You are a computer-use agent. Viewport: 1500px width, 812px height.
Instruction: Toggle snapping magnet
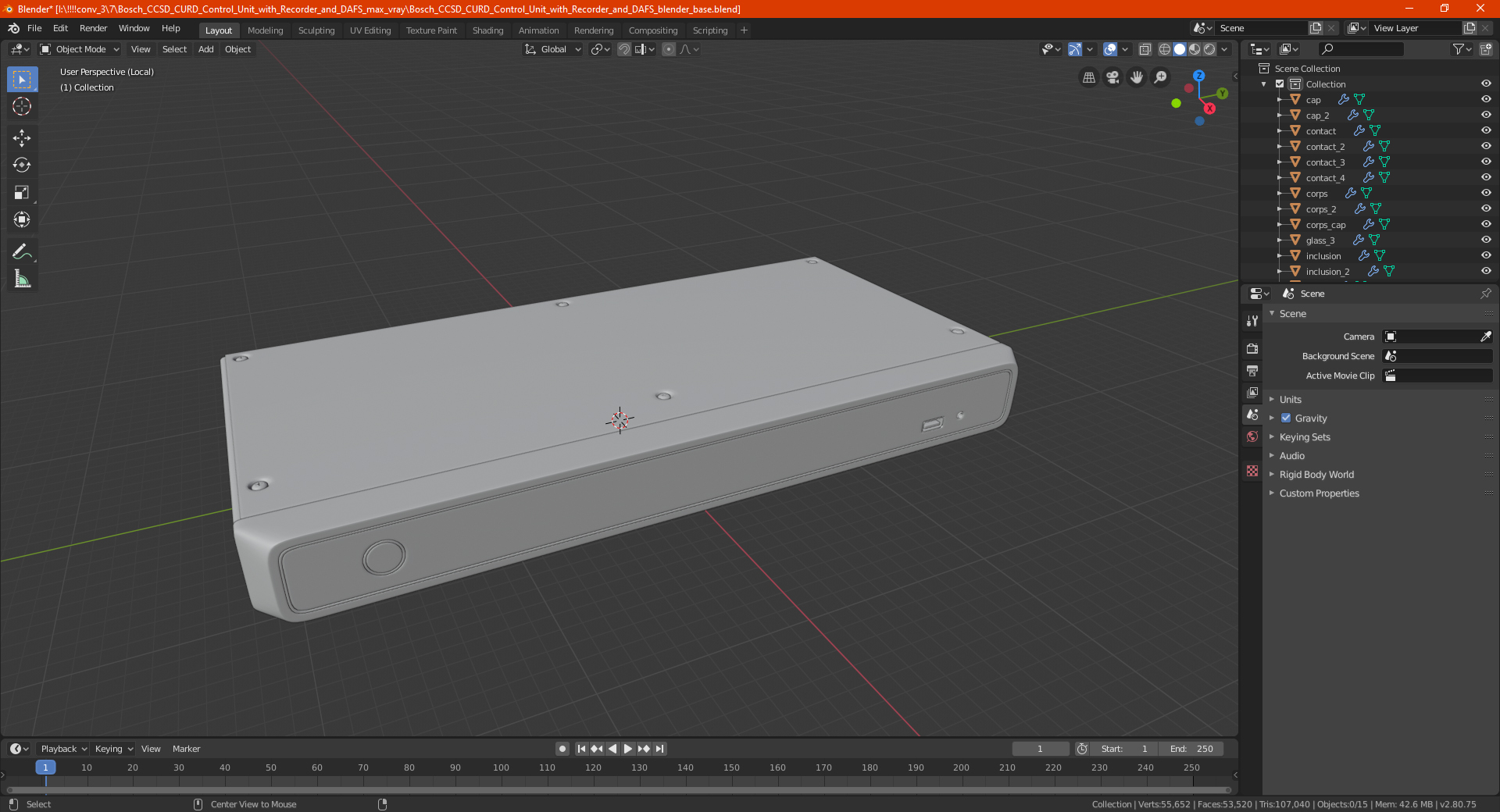pos(624,49)
